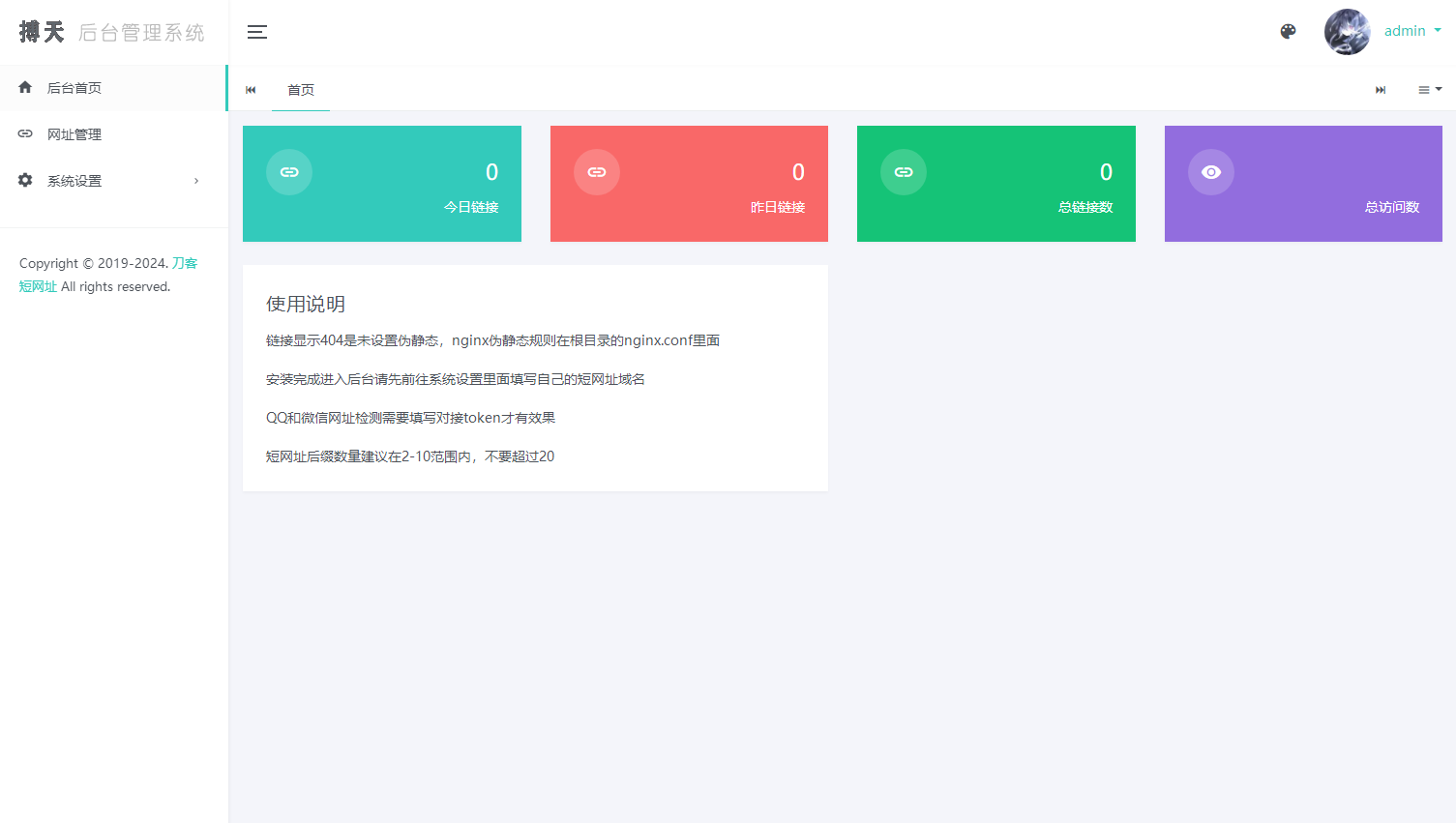Open the theme color palette icon
1456x823 pixels.
(1287, 30)
